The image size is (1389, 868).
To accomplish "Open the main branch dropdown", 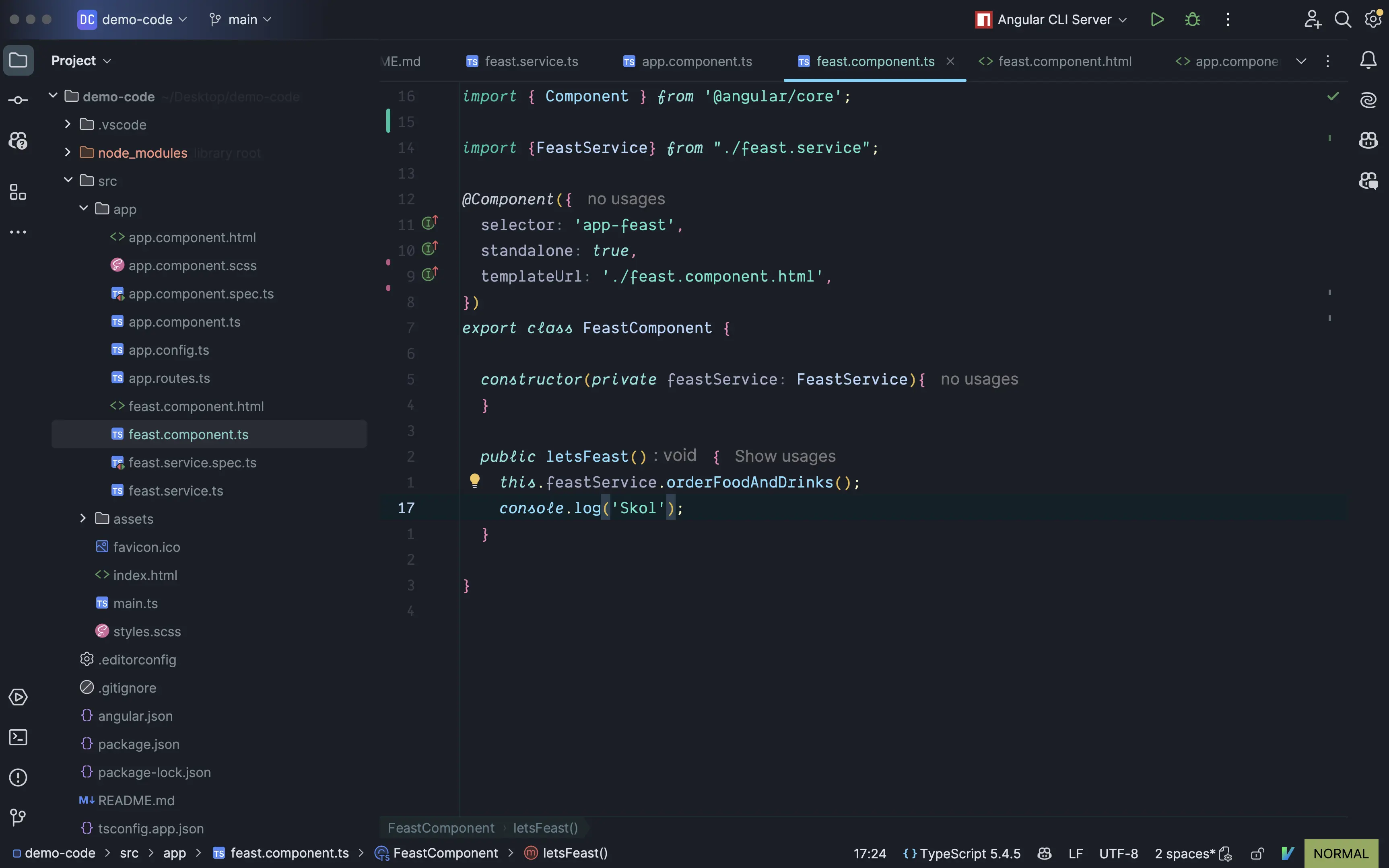I will coord(240,20).
